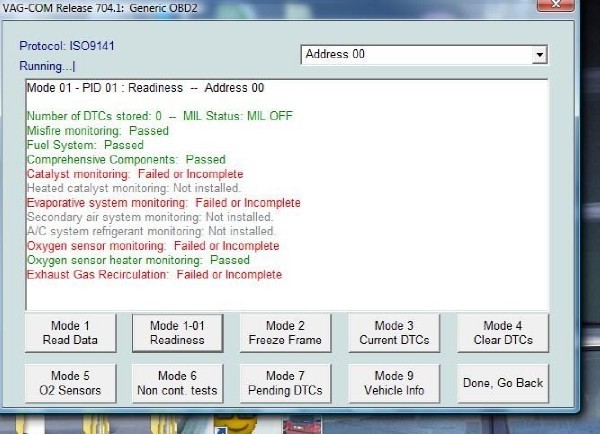600x434 pixels.
Task: Select 'Heated catalyst monitoring: Not installed' line
Action: [134, 188]
